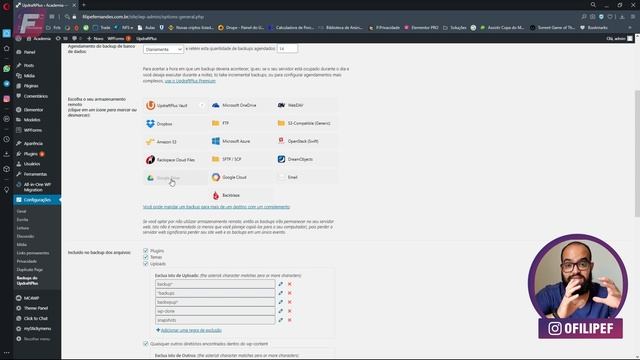Delete the 'backwpup*' exclusion rule
This screenshot has height=360, width=640.
point(290,302)
